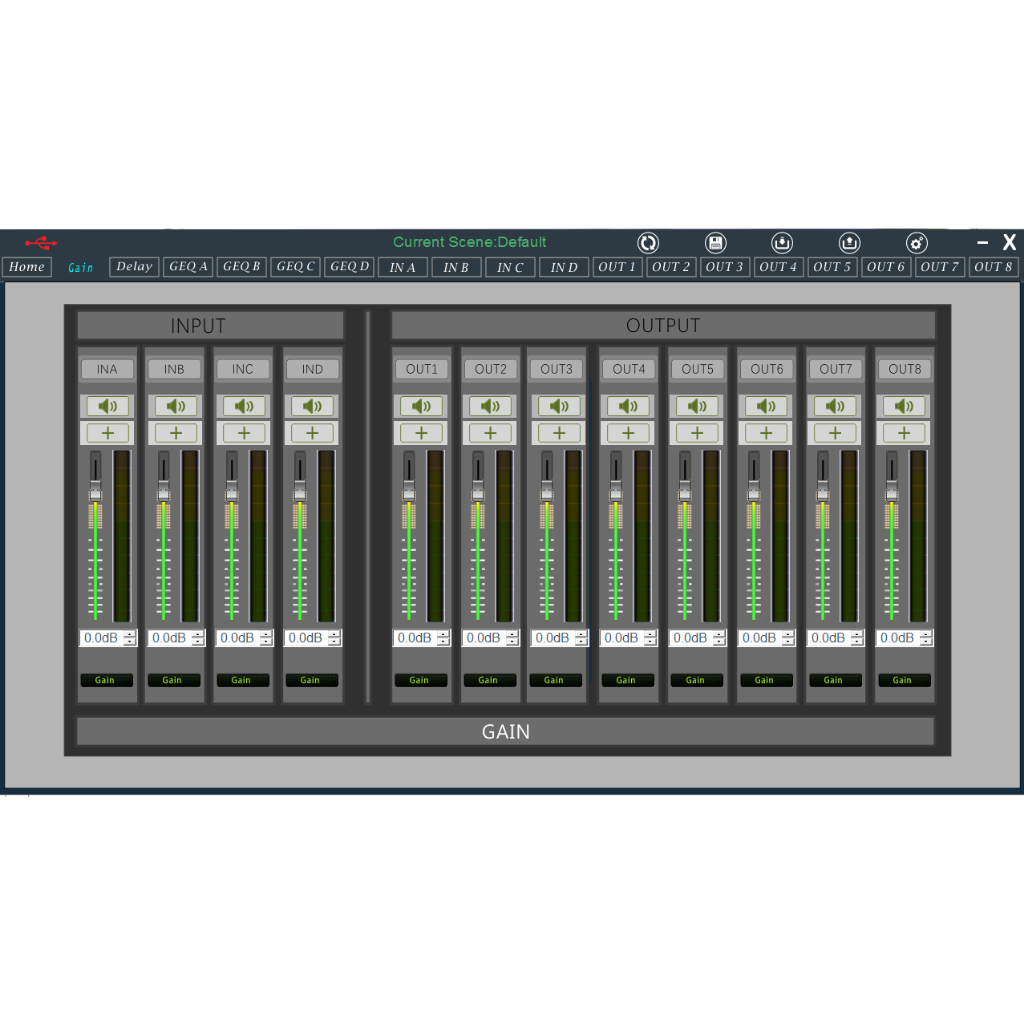This screenshot has width=1024, height=1024.
Task: Switch to the Delay tab
Action: point(134,266)
